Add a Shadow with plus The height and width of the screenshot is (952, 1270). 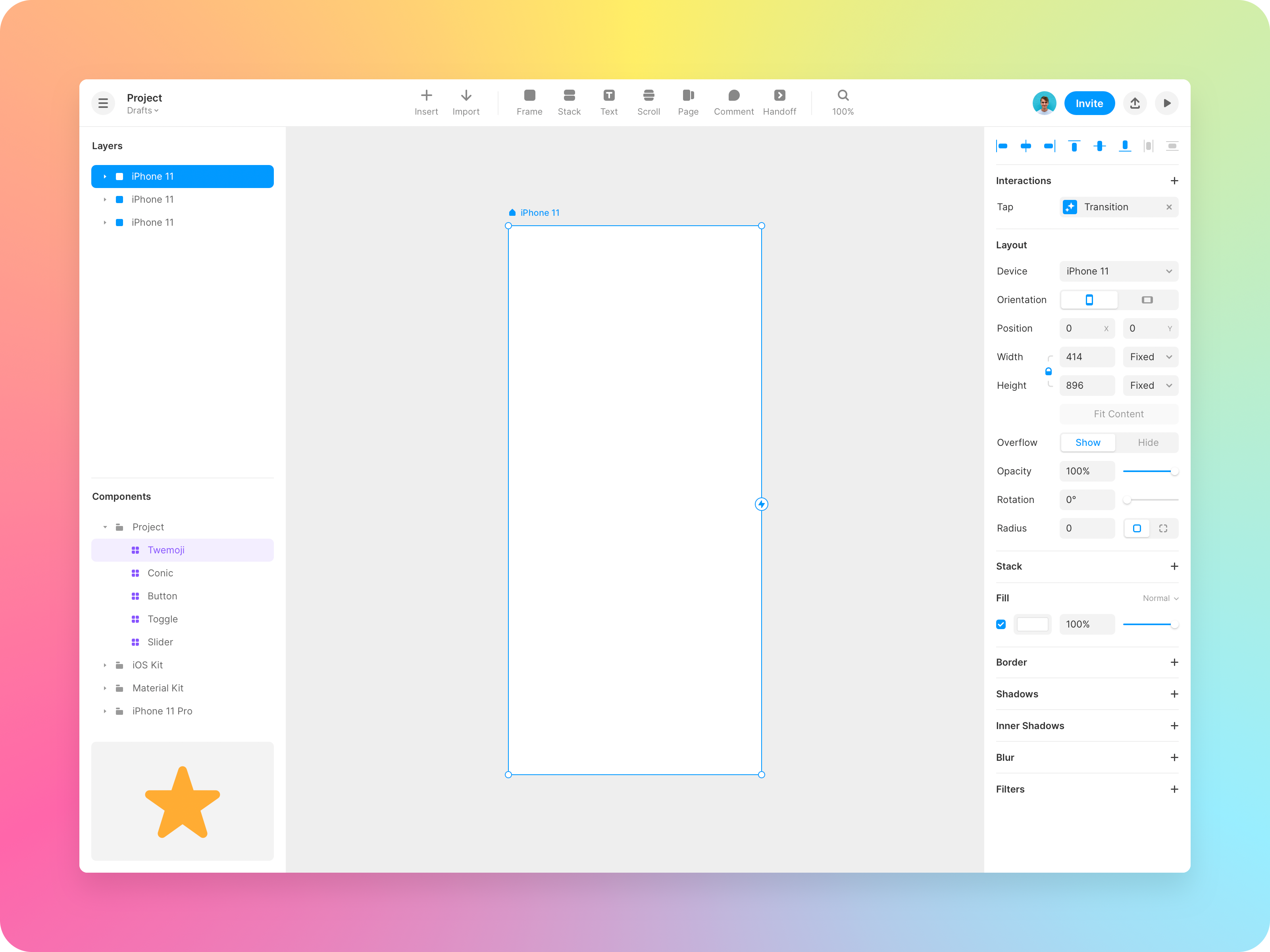point(1174,694)
